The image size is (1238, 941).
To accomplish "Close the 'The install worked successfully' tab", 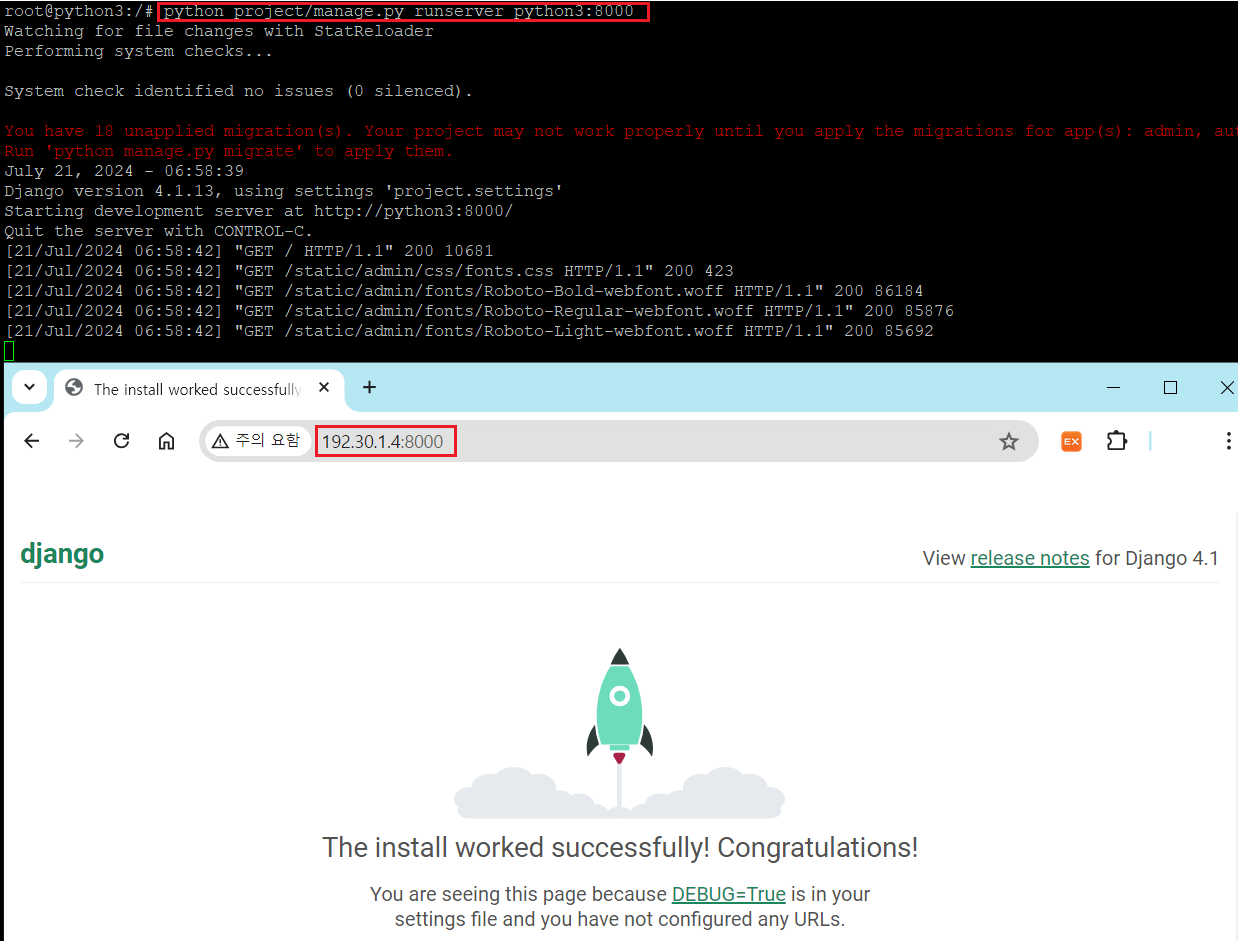I will (x=324, y=389).
